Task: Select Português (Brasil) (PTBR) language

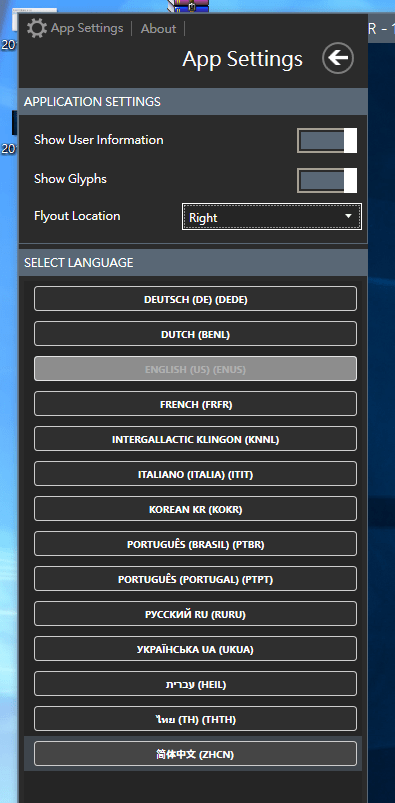Action: tap(195, 544)
